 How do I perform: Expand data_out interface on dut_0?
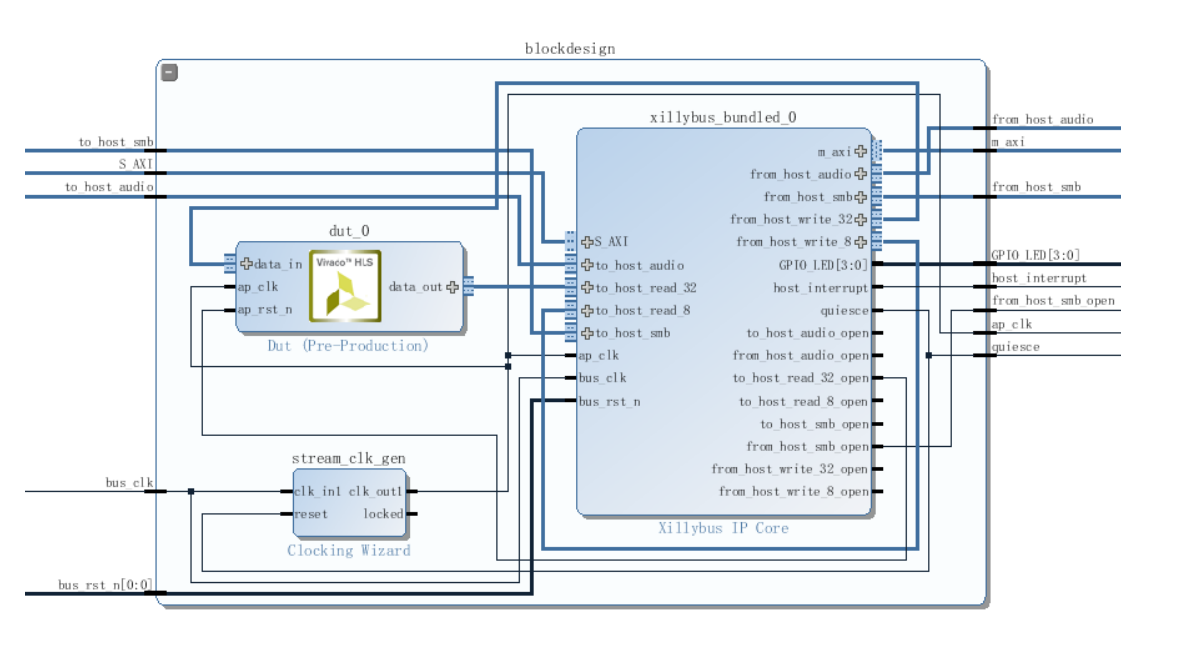453,287
